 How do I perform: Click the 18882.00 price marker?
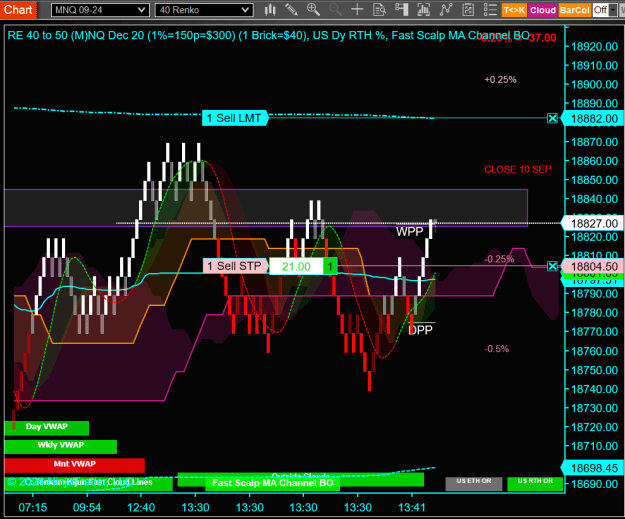[x=594, y=119]
